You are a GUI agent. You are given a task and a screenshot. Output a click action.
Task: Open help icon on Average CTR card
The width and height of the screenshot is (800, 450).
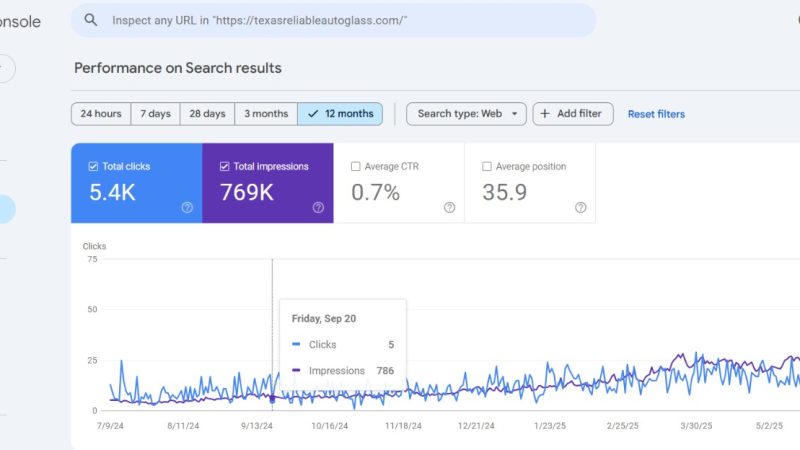[449, 207]
